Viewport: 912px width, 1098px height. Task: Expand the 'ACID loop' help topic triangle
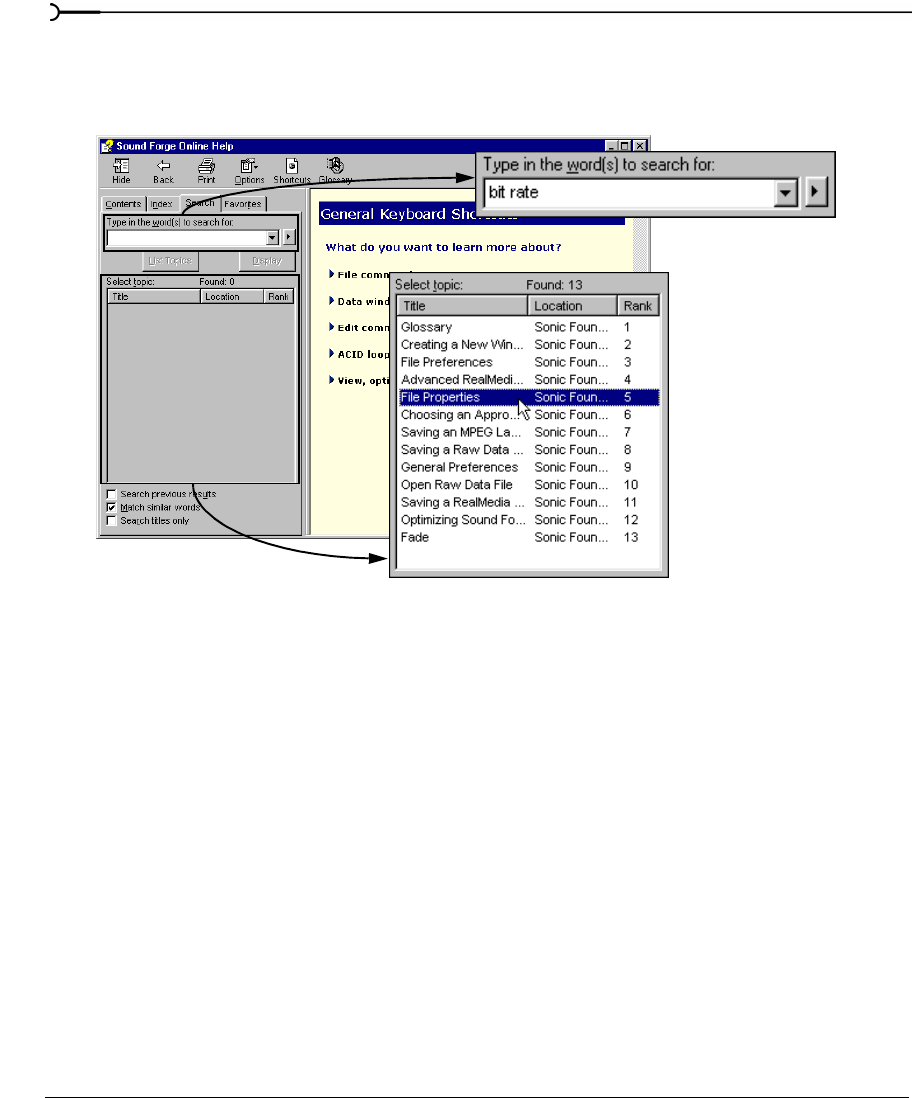[x=331, y=354]
